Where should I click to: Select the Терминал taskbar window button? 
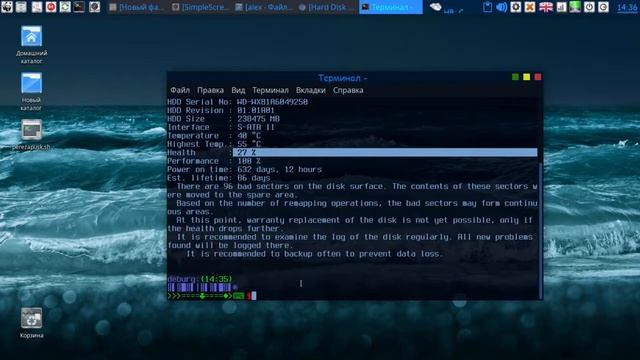(x=391, y=7)
